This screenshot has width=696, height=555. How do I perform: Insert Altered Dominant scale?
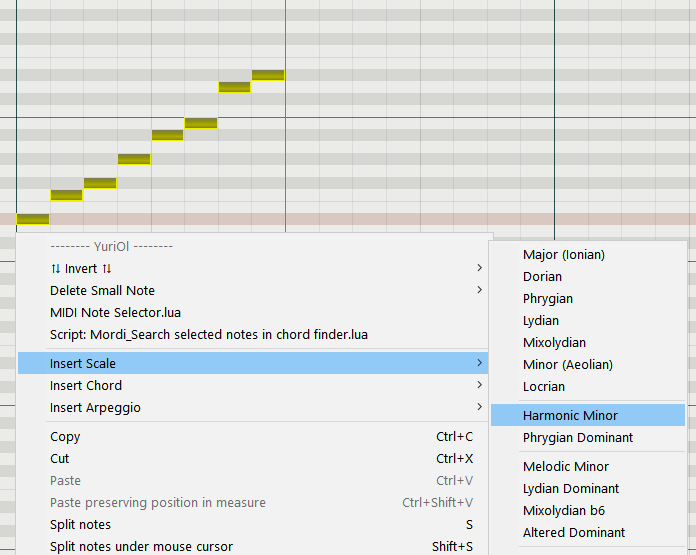[588, 532]
